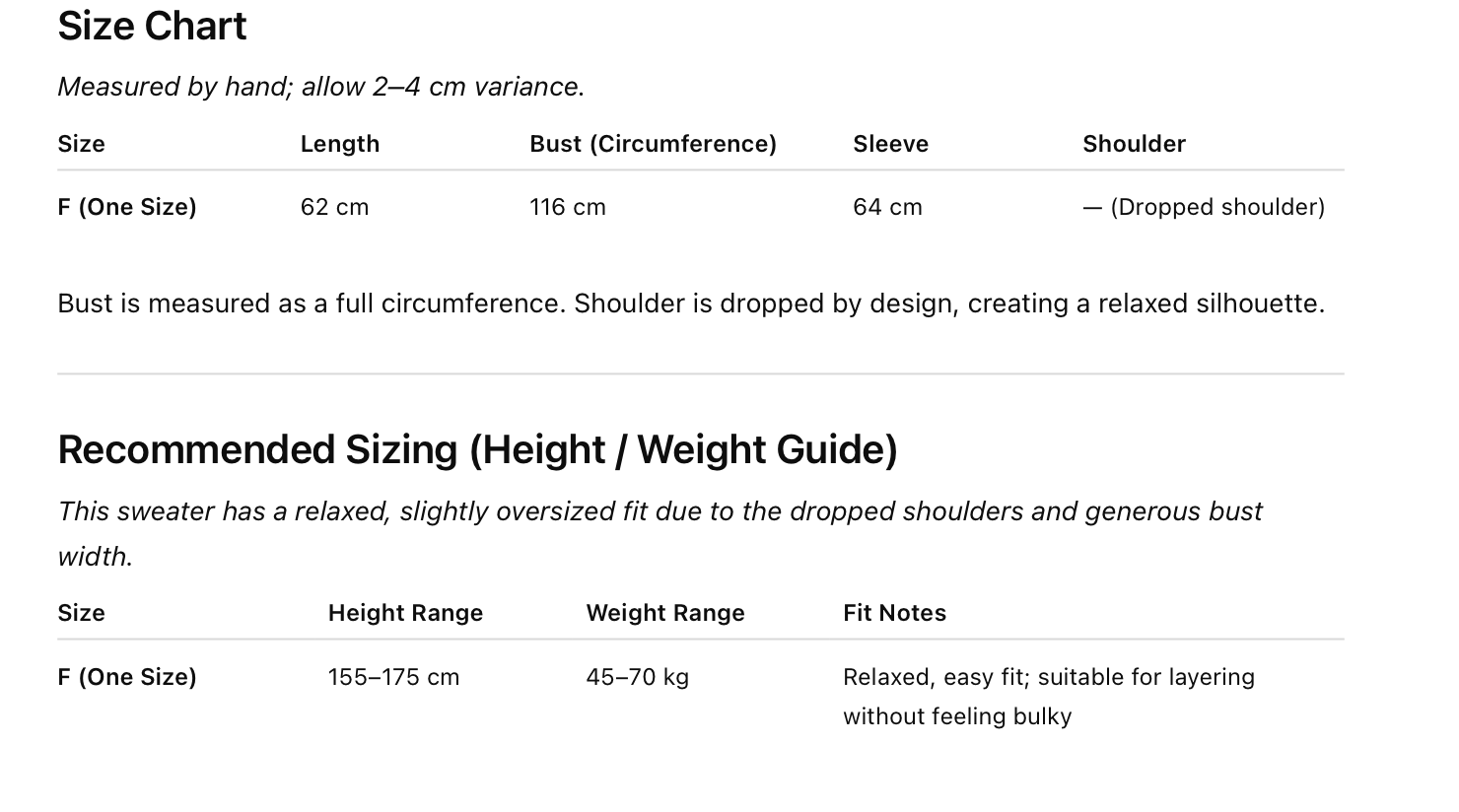The height and width of the screenshot is (812, 1459).
Task: Select the 45–70 kg weight value
Action: (637, 677)
